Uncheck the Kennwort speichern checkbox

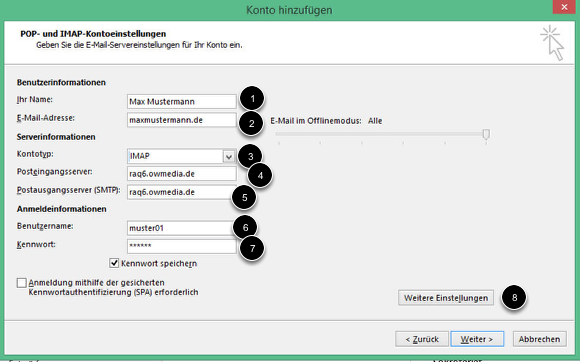point(114,263)
